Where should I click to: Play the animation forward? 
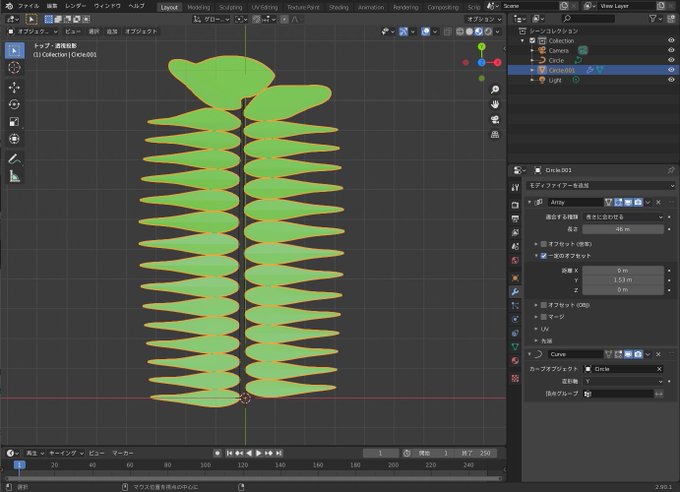pyautogui.click(x=259, y=453)
